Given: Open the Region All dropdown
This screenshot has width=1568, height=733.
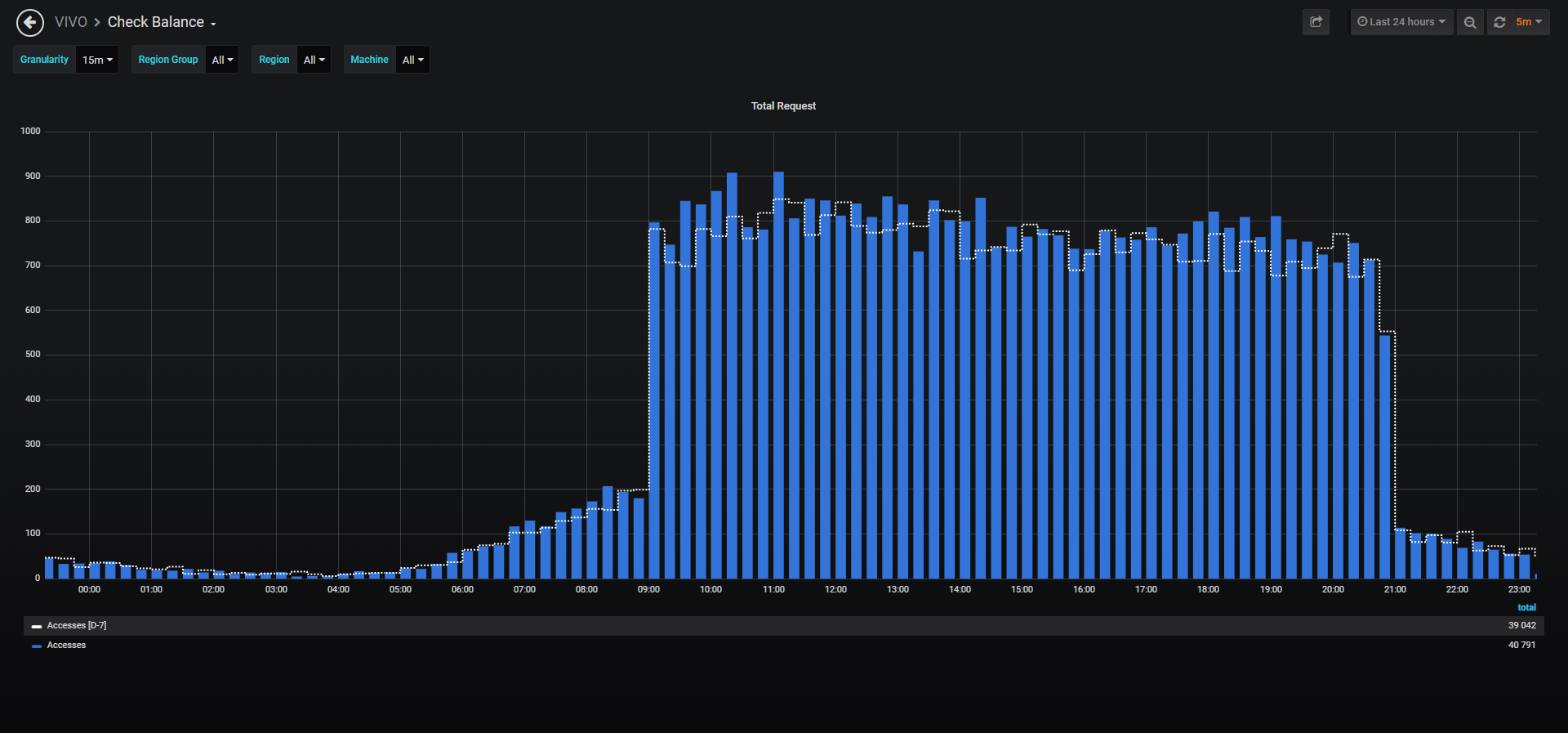Looking at the screenshot, I should [314, 60].
